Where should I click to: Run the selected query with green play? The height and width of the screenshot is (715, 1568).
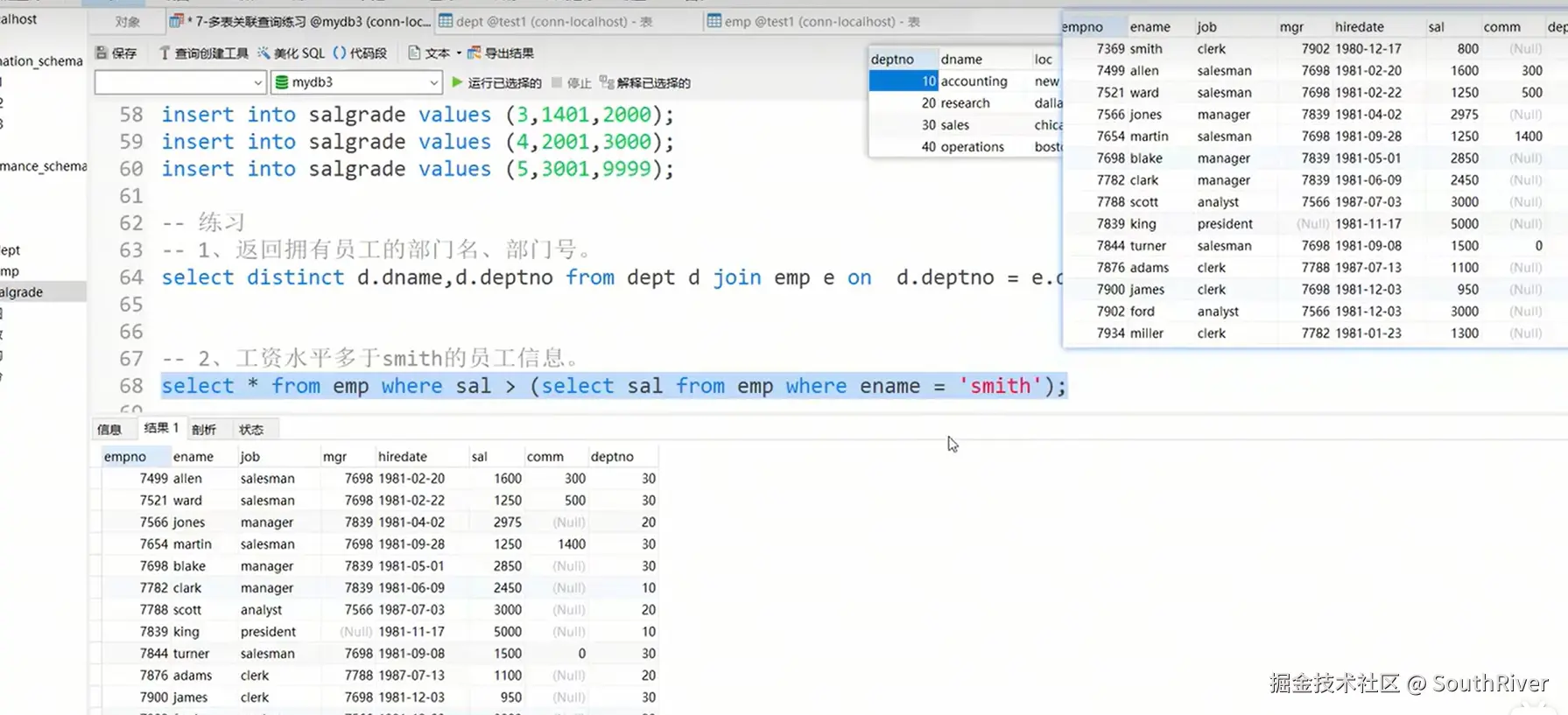click(457, 82)
